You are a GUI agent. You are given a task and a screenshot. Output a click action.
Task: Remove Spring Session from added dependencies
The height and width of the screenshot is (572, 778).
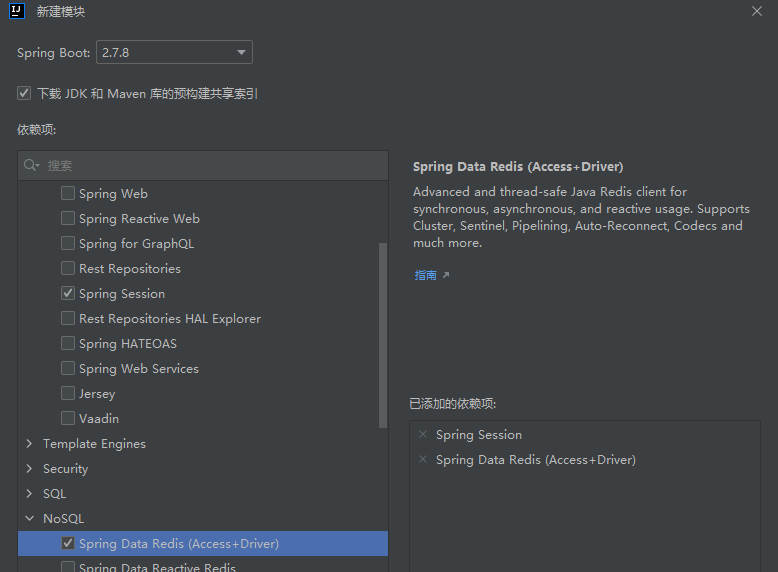(423, 435)
